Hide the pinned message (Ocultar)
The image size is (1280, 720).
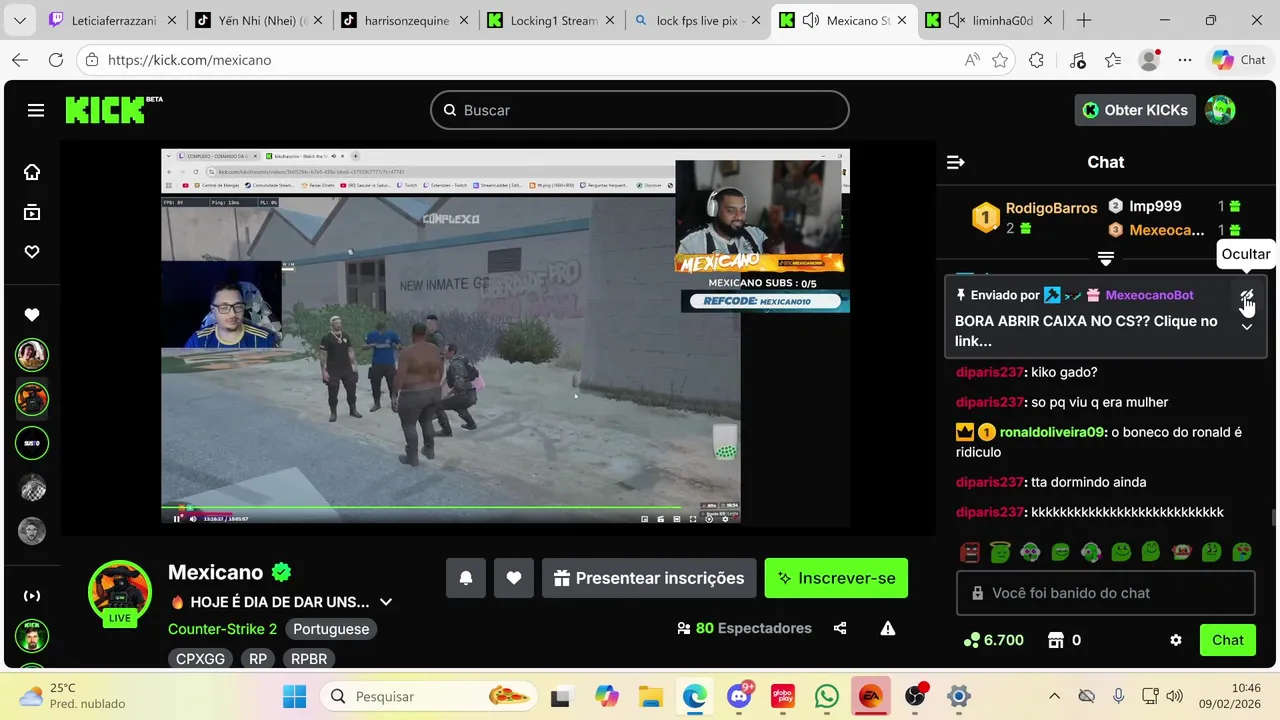coord(1247,296)
